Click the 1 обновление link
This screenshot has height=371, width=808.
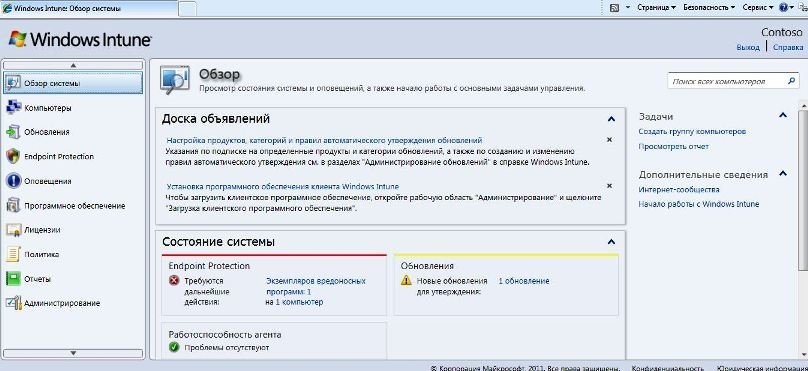524,281
